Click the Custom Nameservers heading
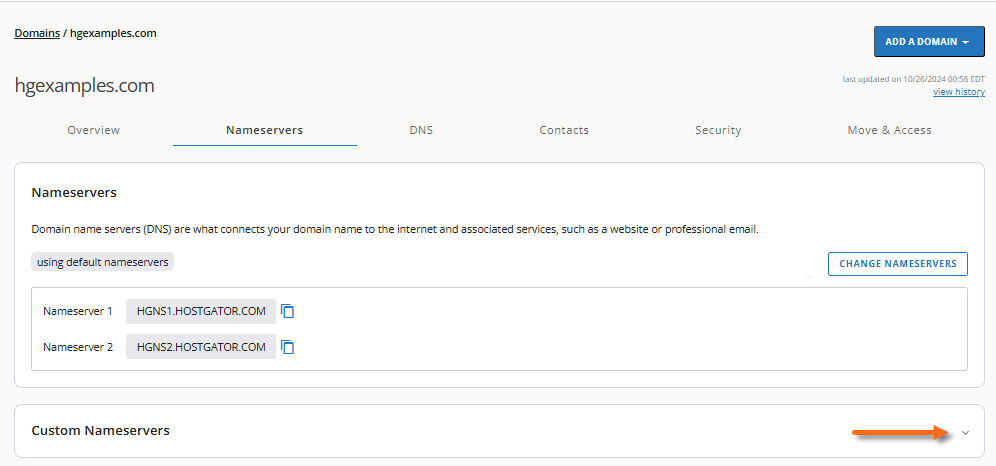Screen dimensions: 996x466 pyautogui.click(x=101, y=431)
